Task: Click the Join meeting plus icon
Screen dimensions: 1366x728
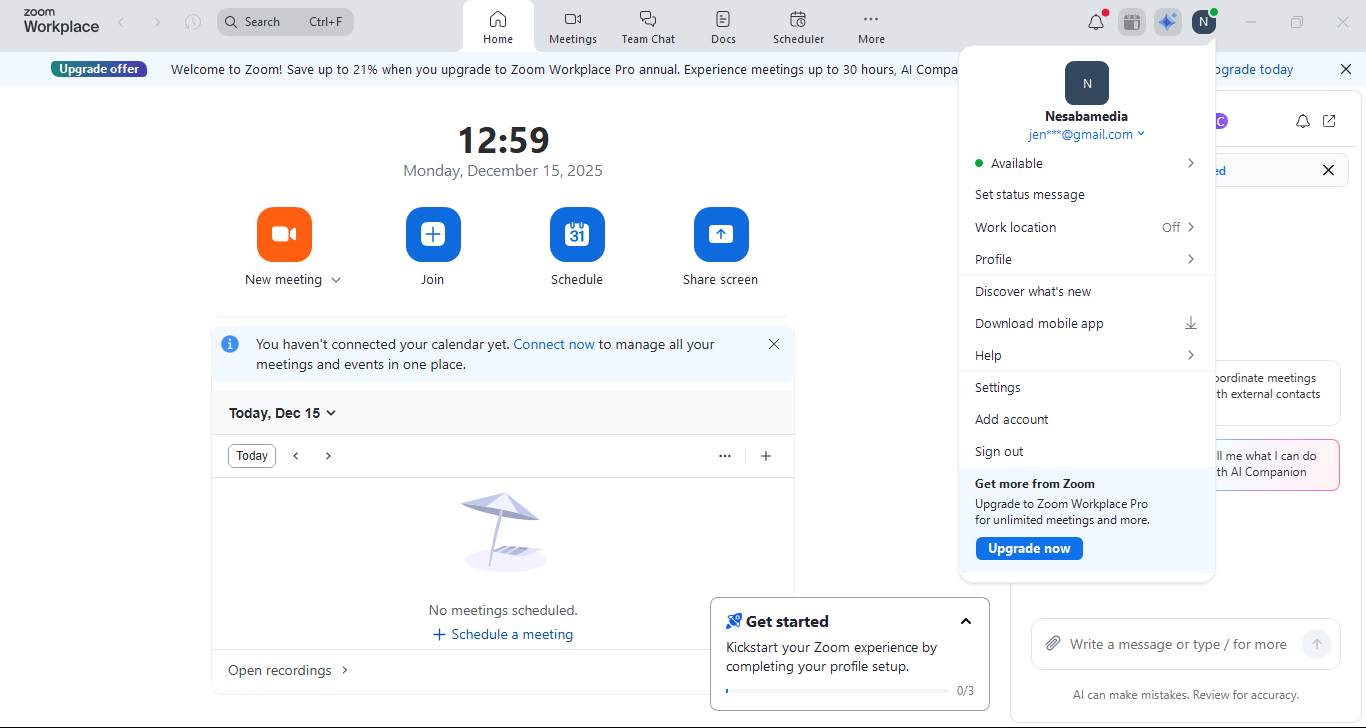Action: click(432, 234)
